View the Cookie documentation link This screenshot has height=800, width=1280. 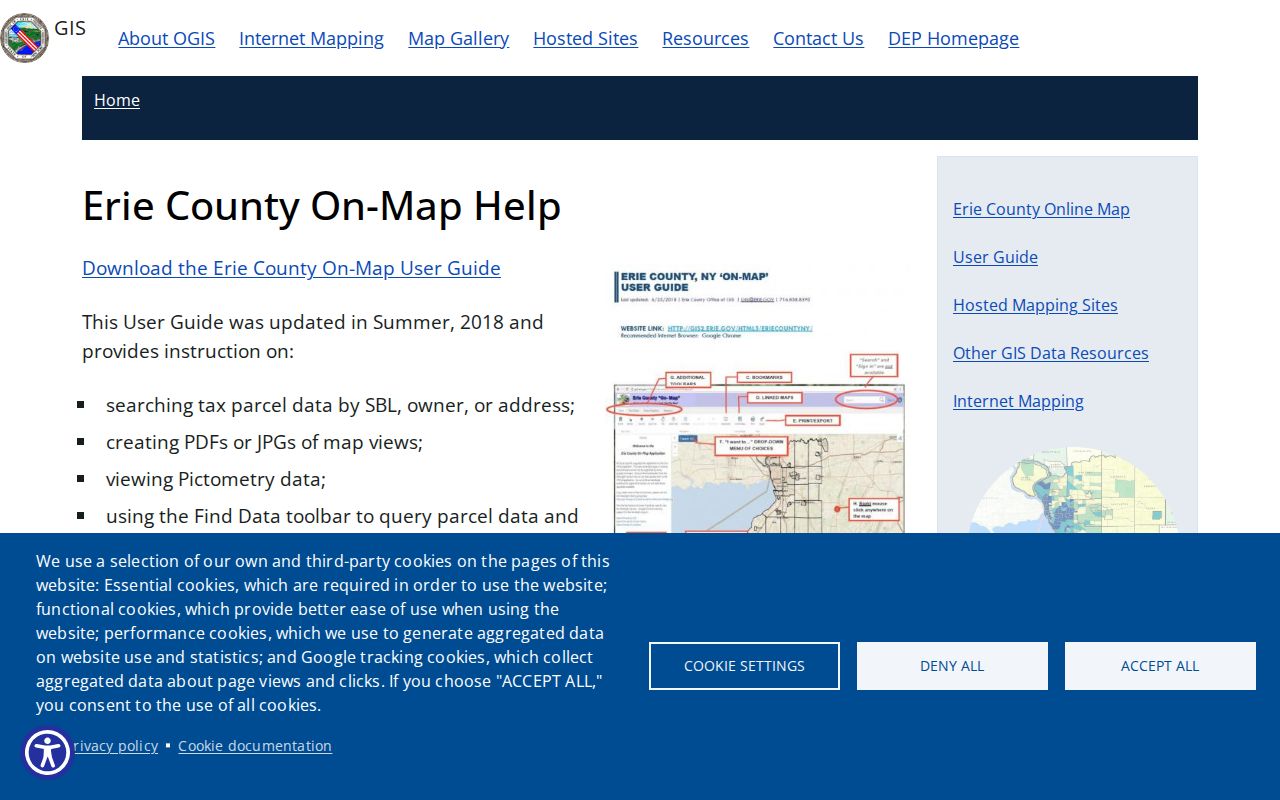255,746
